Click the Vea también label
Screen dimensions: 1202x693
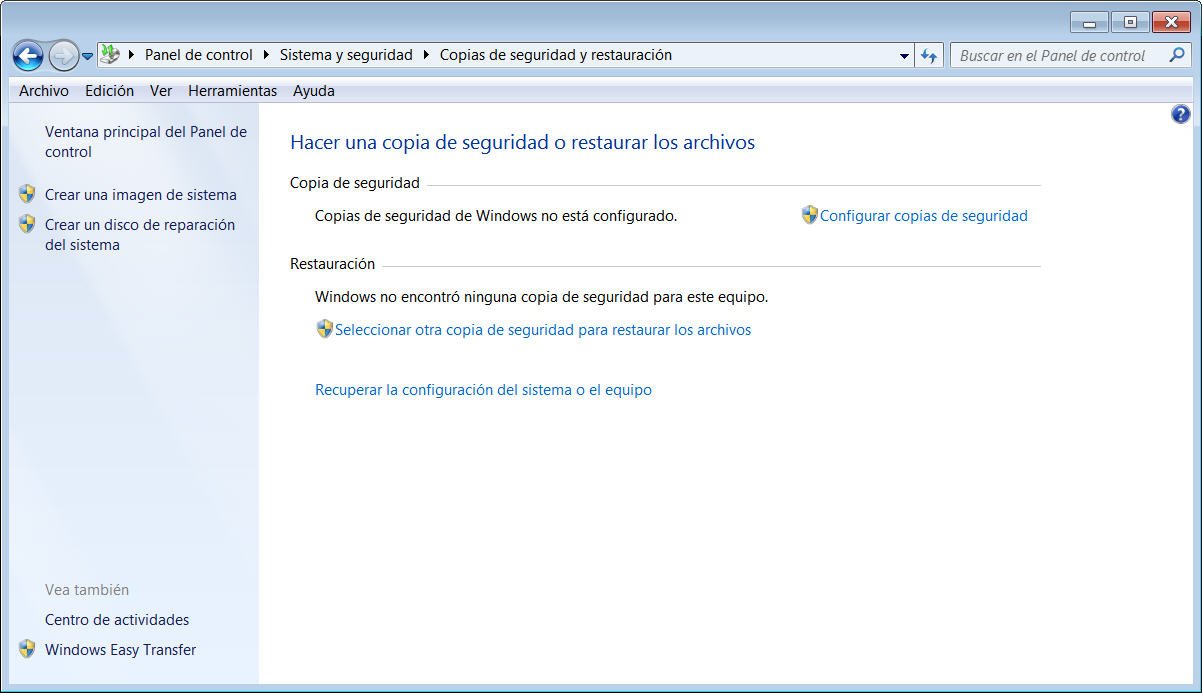(x=87, y=590)
